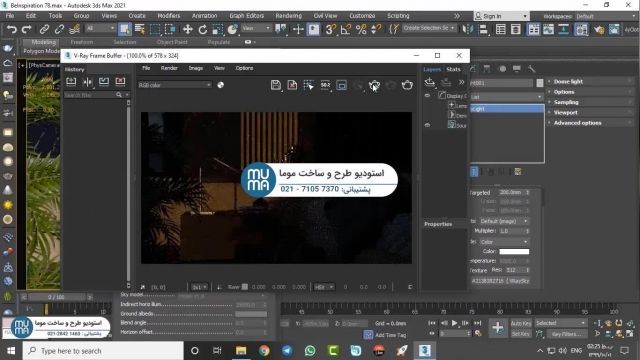Click the Clear image icon in frame buffer
Image resolution: width=640 pixels, height=360 pixels.
[x=292, y=85]
